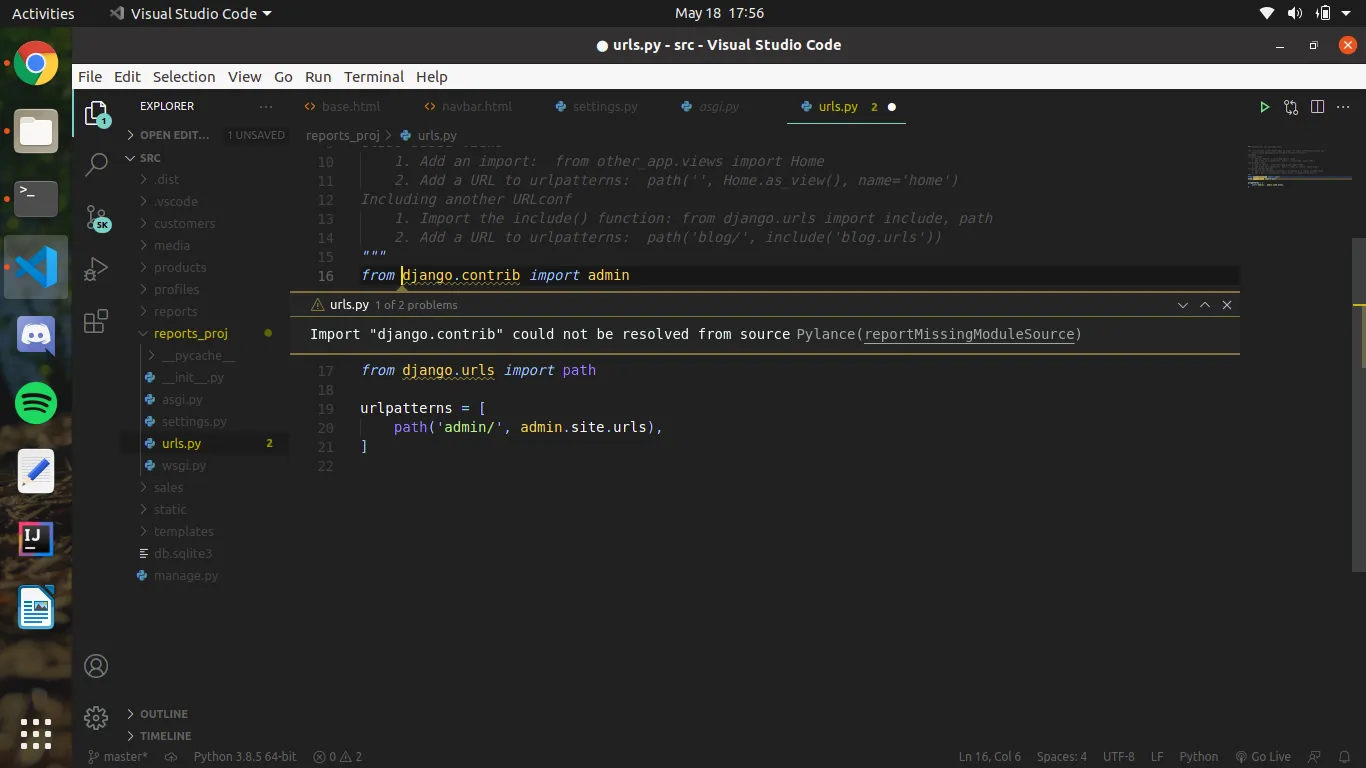Screen dimensions: 1366x768
Task: Go to next problem in peek widget
Action: coord(1183,305)
